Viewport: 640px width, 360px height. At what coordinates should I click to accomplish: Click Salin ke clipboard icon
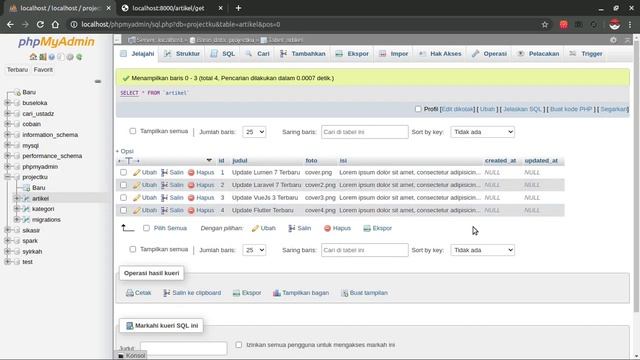(x=167, y=293)
